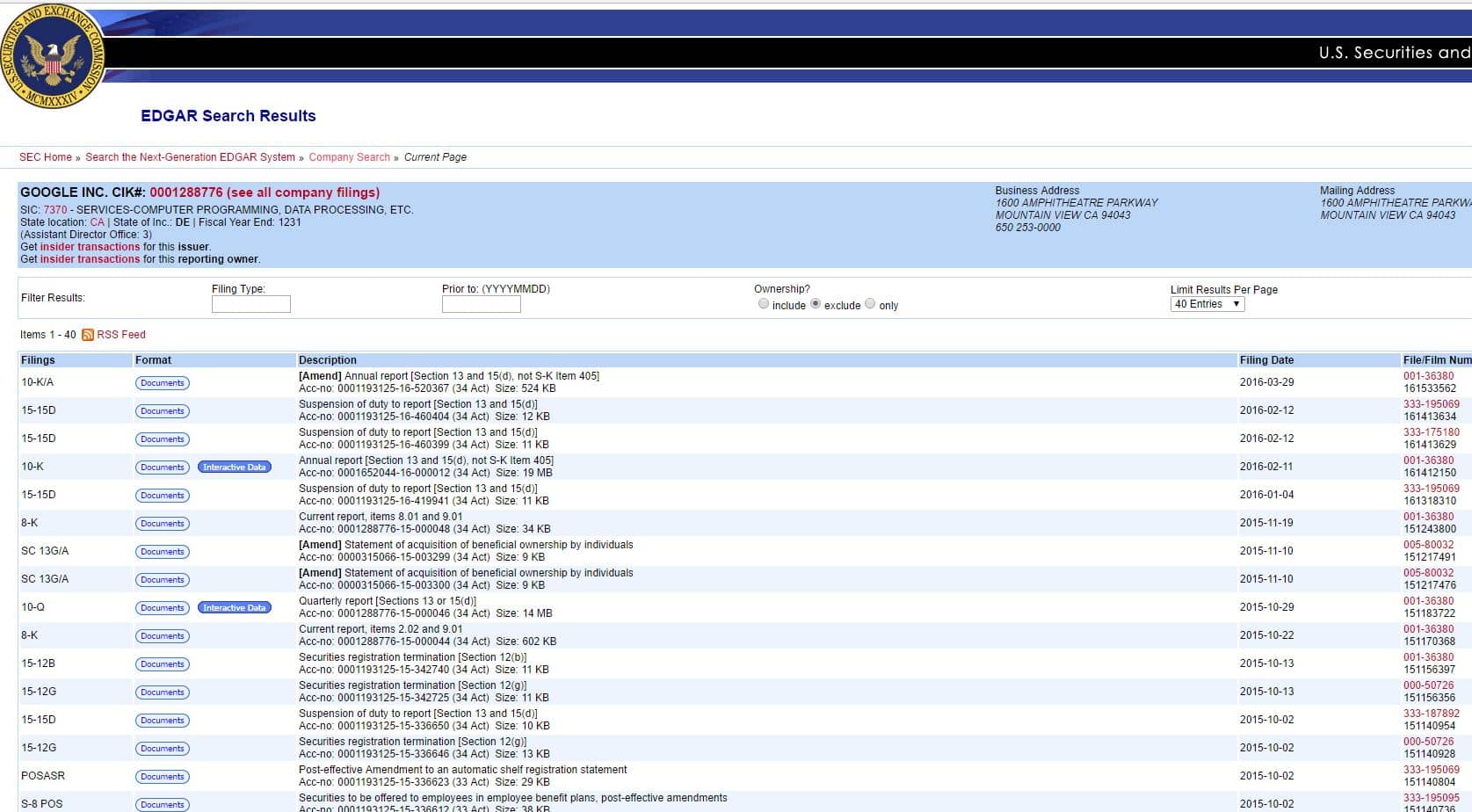The width and height of the screenshot is (1472, 812).
Task: Open Company Search breadcrumb link
Action: (349, 157)
